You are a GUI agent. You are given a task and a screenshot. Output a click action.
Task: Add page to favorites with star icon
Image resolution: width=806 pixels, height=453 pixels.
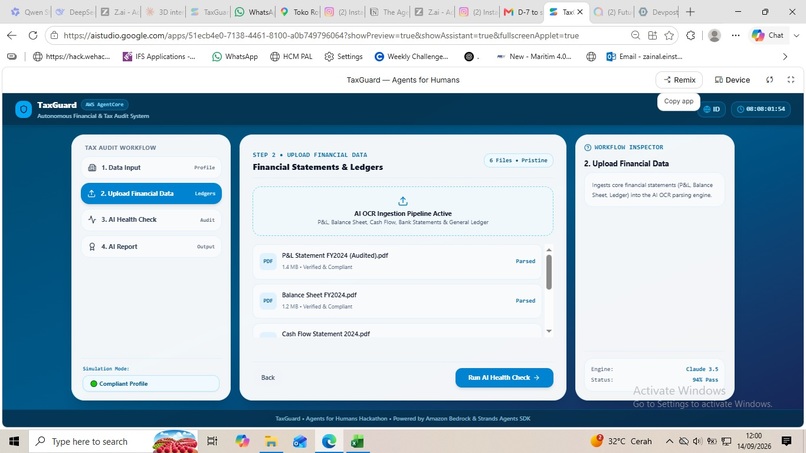point(669,35)
